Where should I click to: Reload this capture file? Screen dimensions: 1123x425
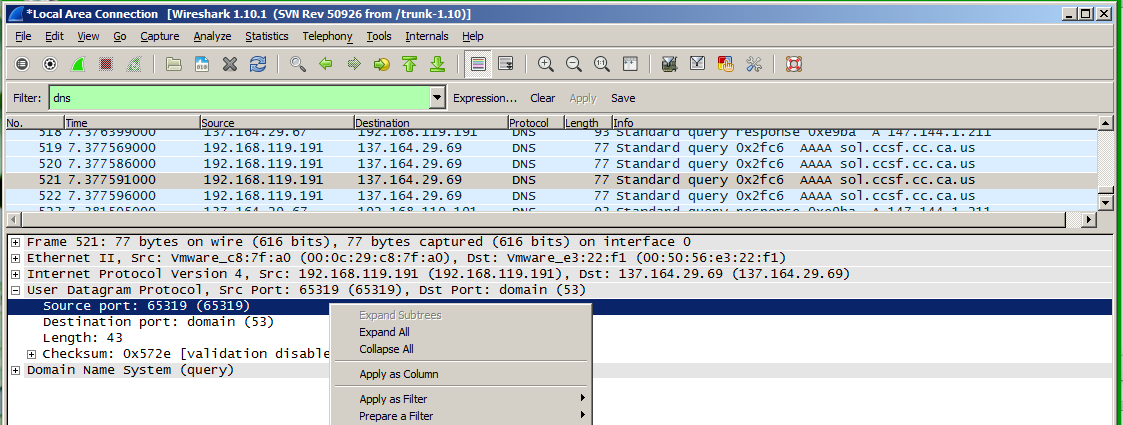[258, 65]
